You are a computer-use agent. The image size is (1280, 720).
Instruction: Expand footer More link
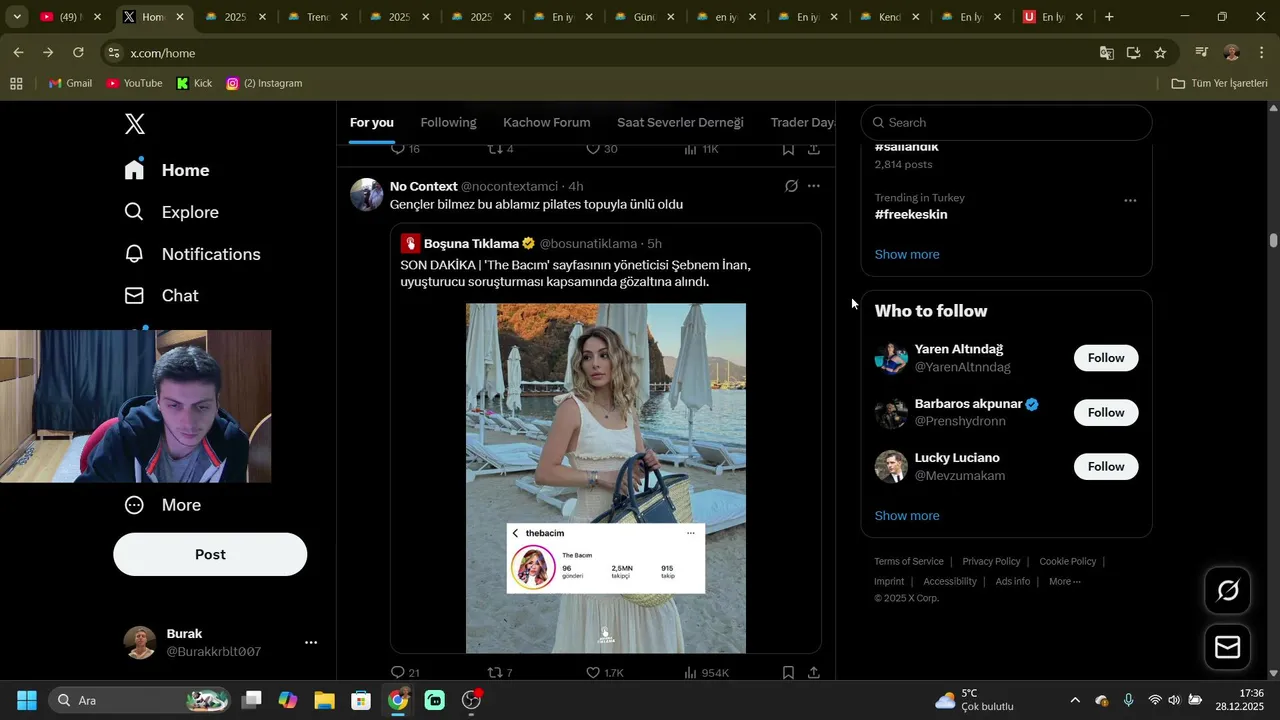point(1064,581)
